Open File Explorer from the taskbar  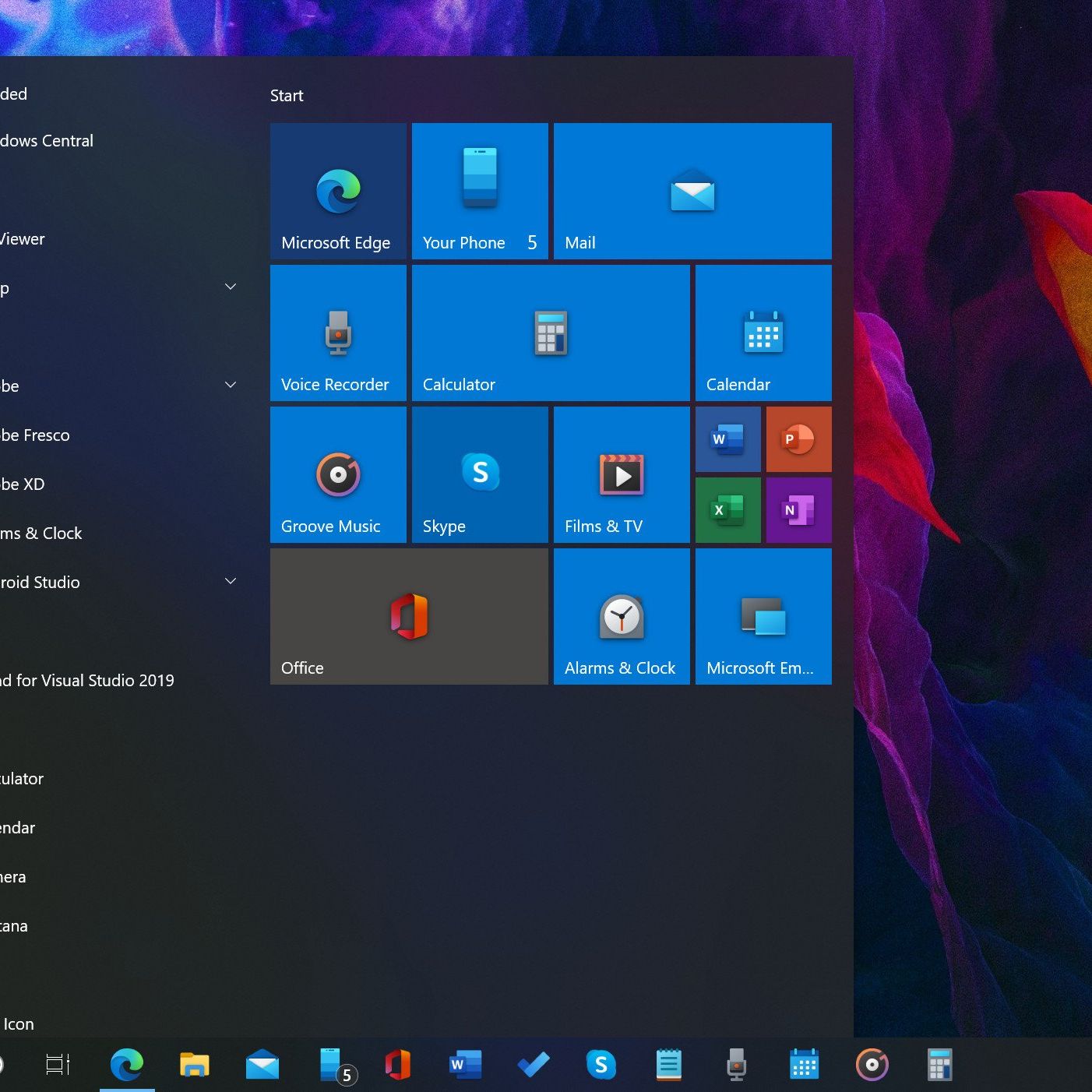point(194,1065)
